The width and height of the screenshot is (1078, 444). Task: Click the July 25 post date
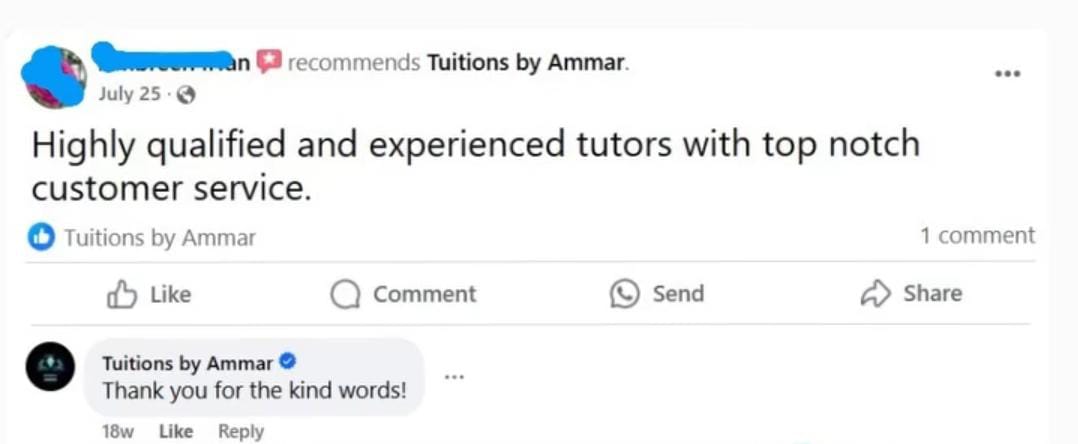130,95
